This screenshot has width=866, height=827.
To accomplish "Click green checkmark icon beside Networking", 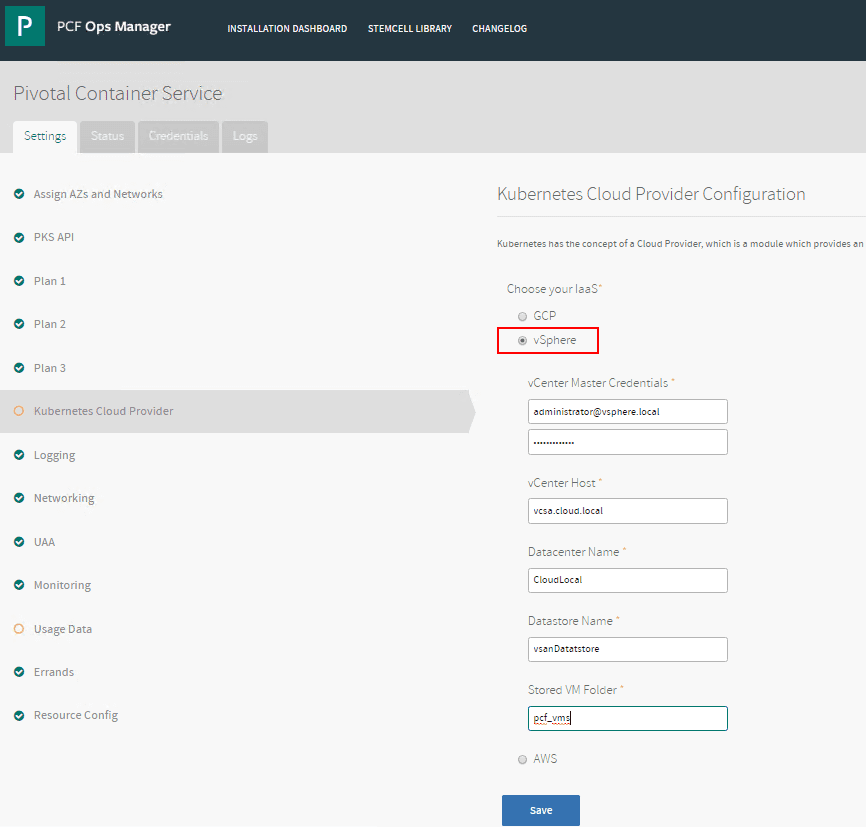I will (x=19, y=498).
